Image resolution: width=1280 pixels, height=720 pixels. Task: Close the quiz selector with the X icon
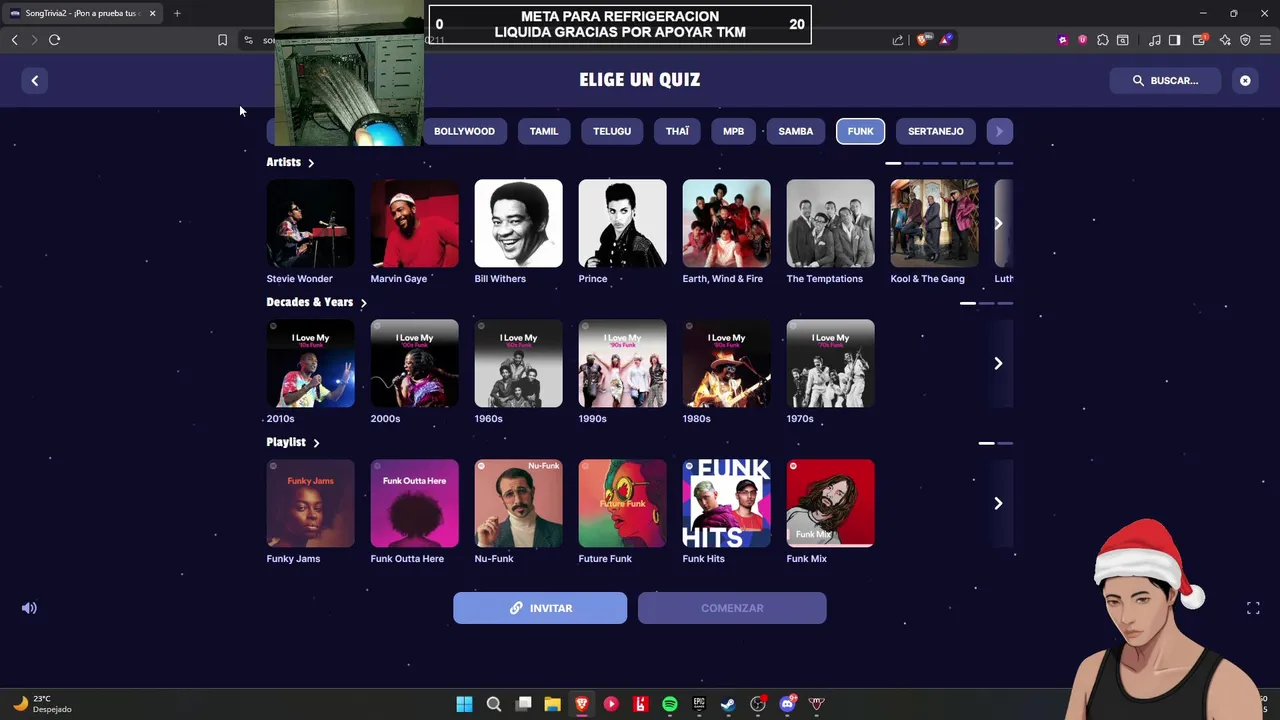1245,81
